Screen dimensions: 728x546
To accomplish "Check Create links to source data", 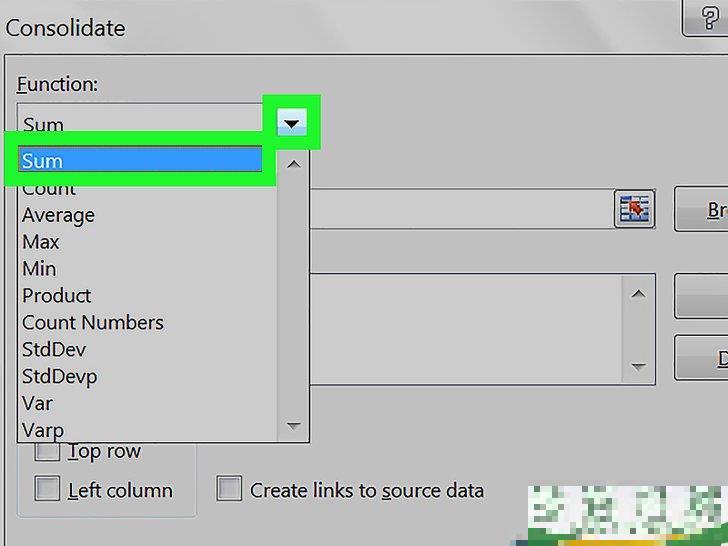I will coord(230,490).
